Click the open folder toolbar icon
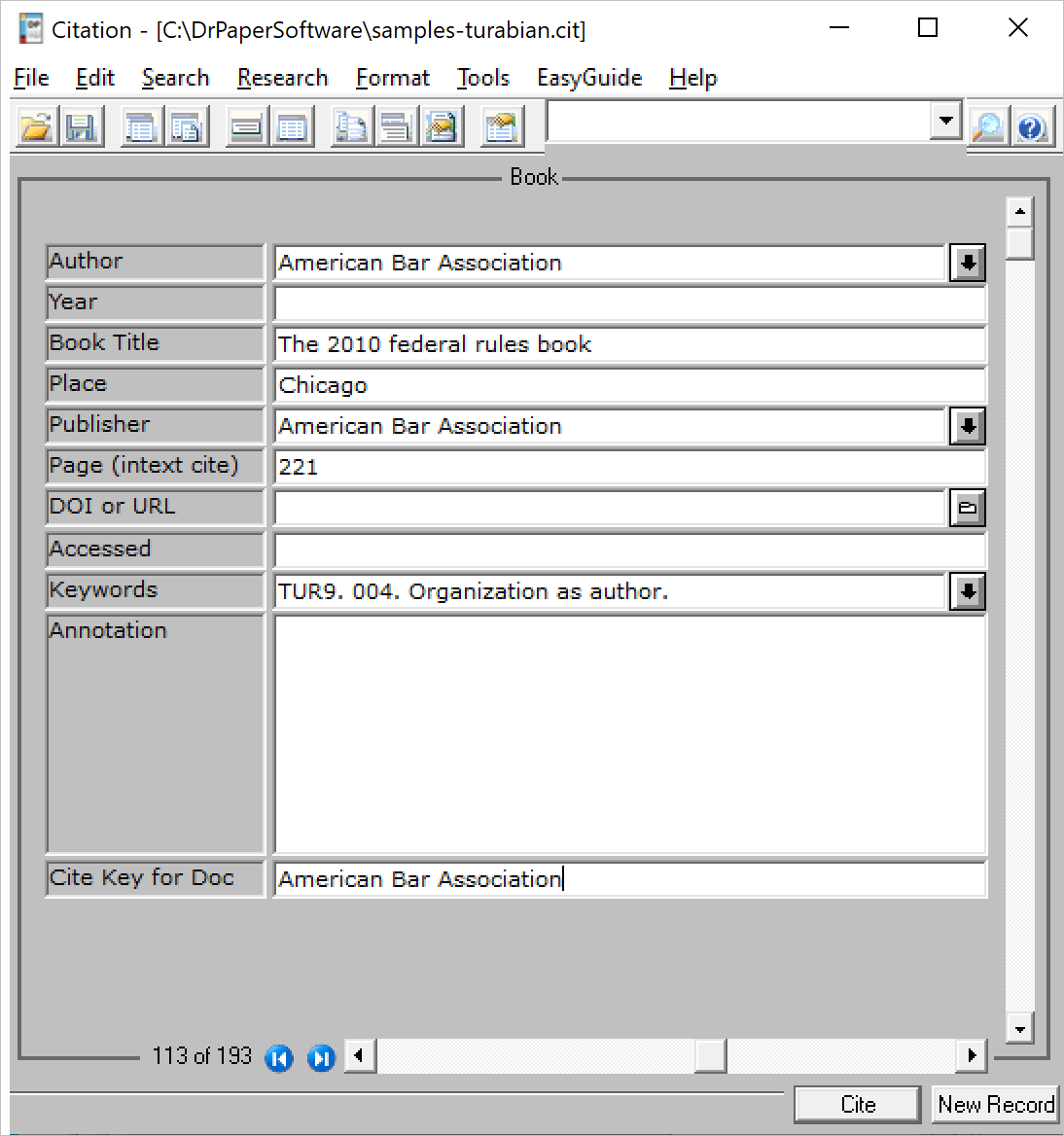The image size is (1064, 1136). 36,127
